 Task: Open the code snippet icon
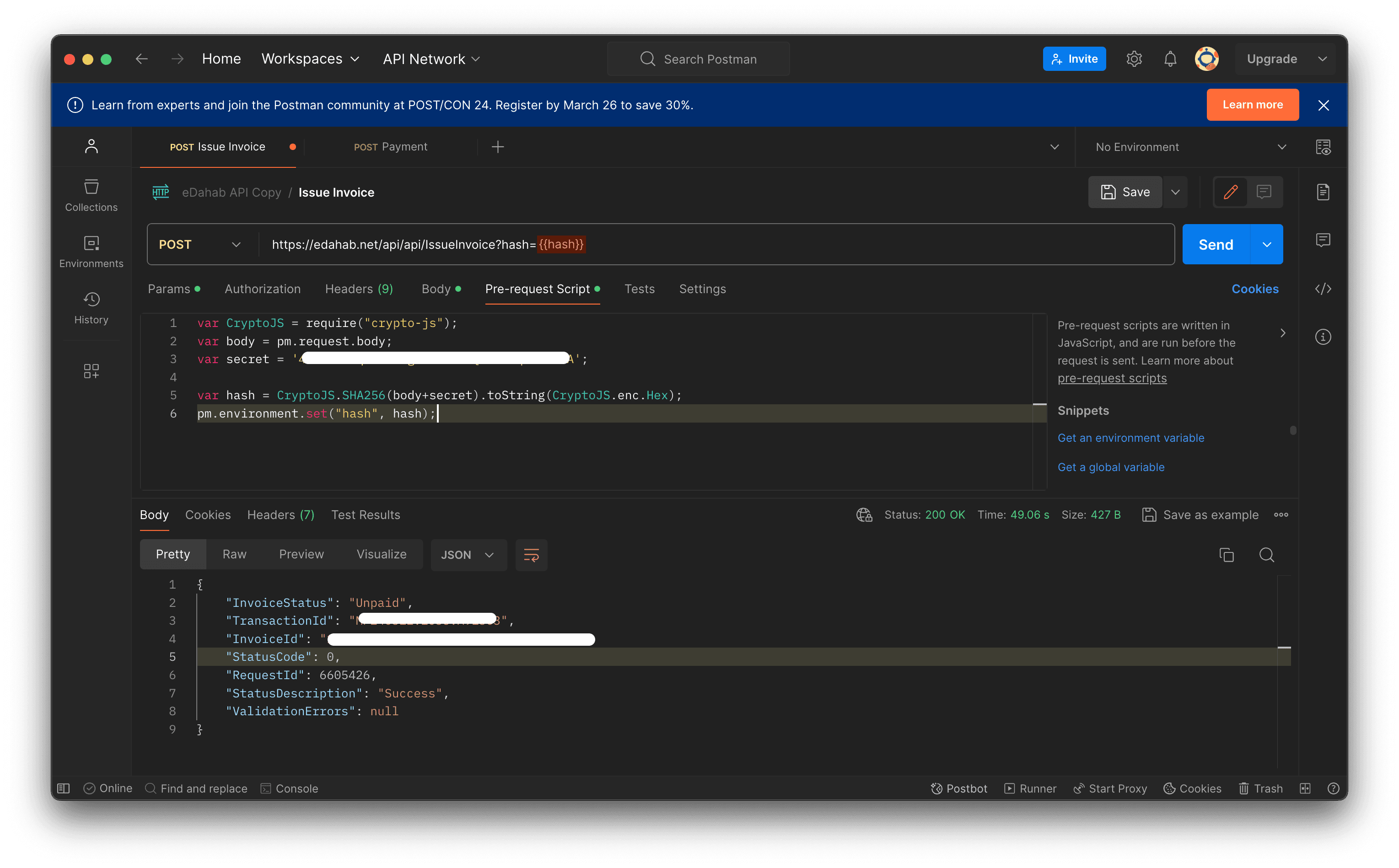(x=1323, y=289)
